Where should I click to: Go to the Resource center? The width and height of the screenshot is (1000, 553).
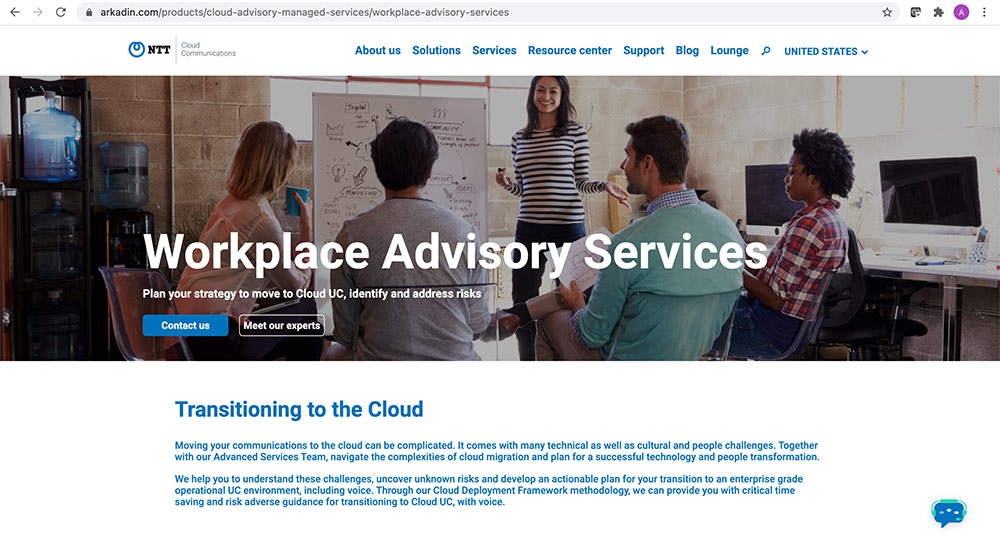tap(569, 50)
